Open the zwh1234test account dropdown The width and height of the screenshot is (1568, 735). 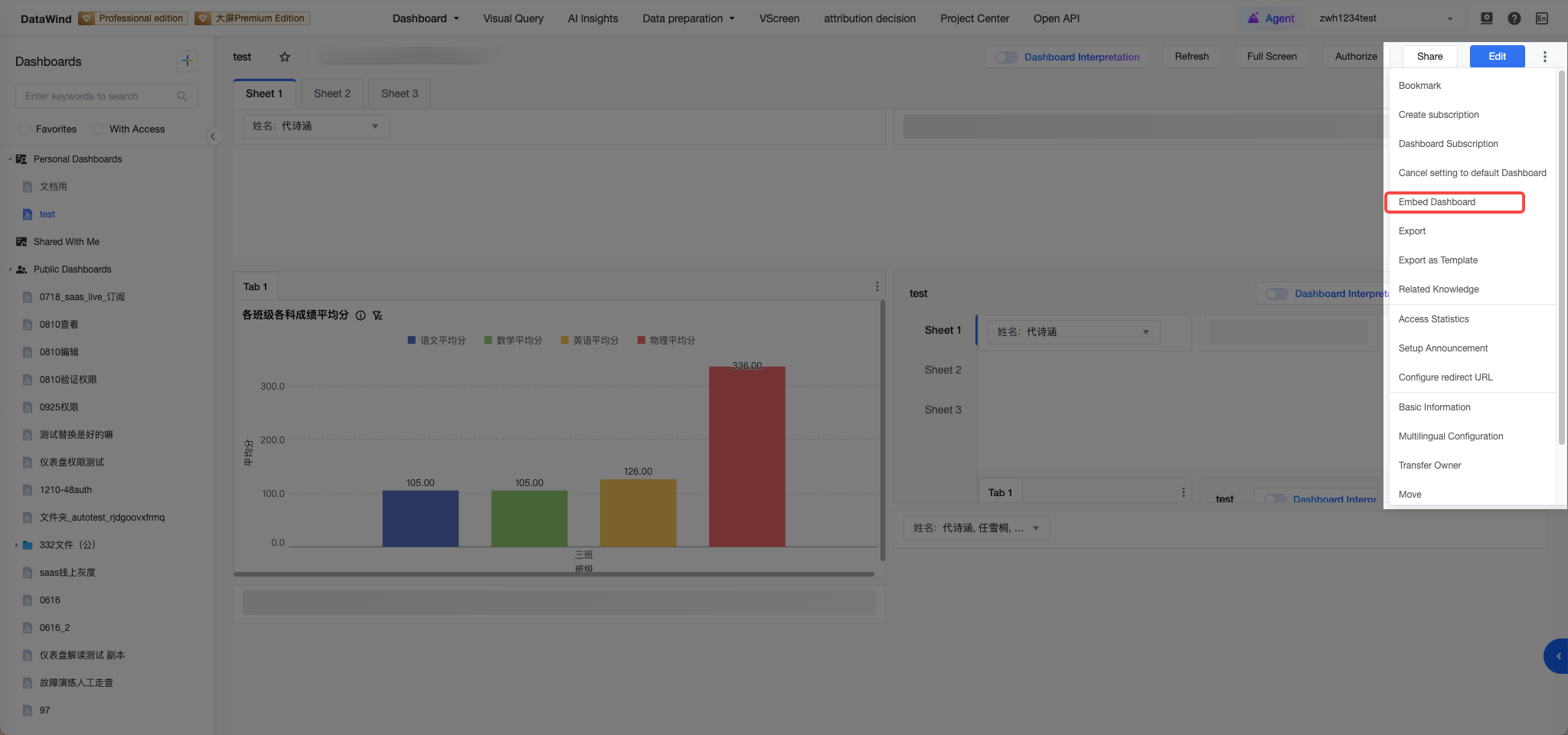point(1387,18)
